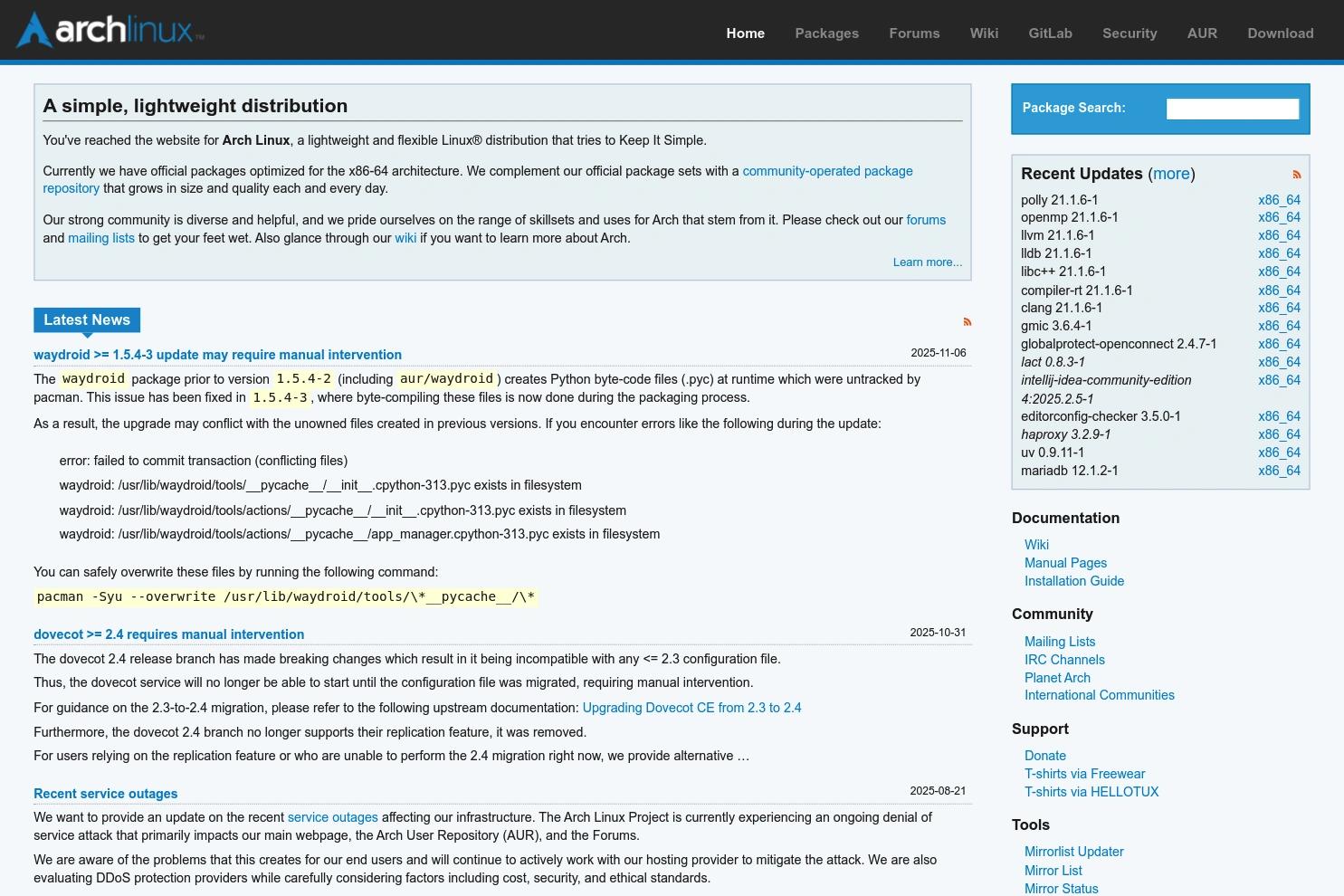Viewport: 1344px width, 896px height.
Task: Open Wiki under Documentation
Action: (x=1036, y=545)
